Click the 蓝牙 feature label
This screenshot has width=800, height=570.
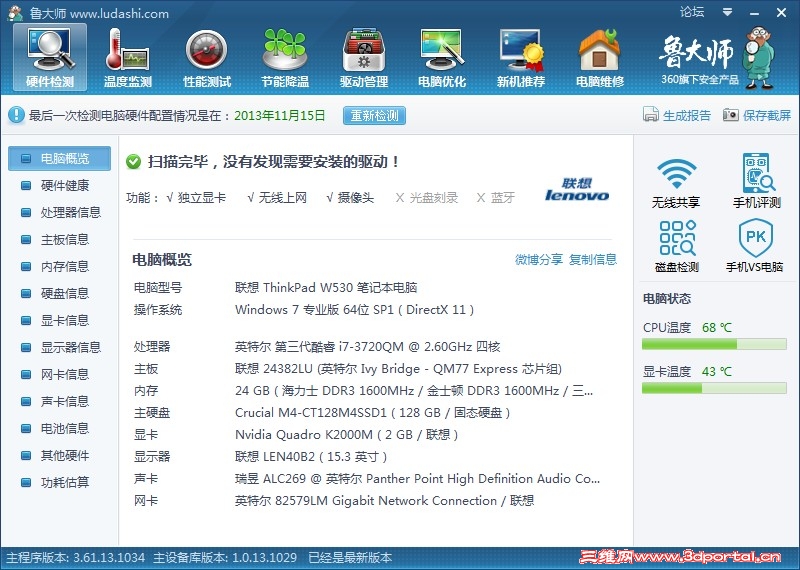point(503,197)
